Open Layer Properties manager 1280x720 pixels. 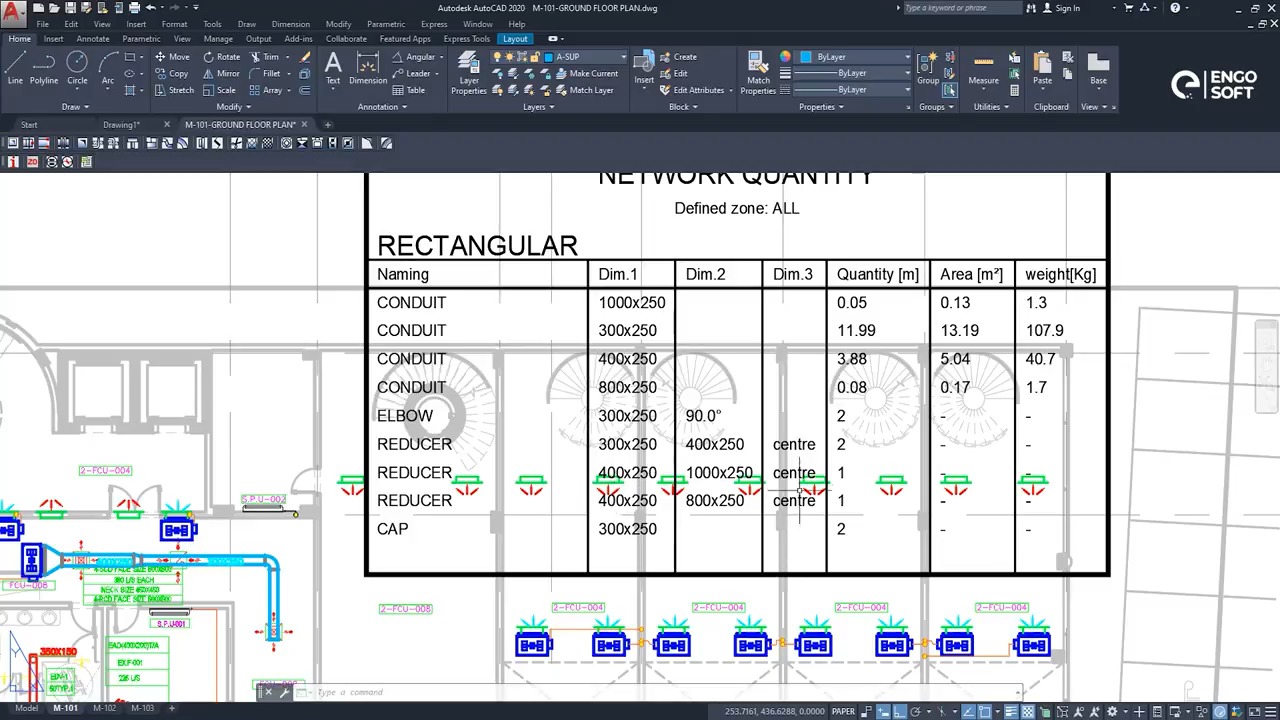[468, 74]
